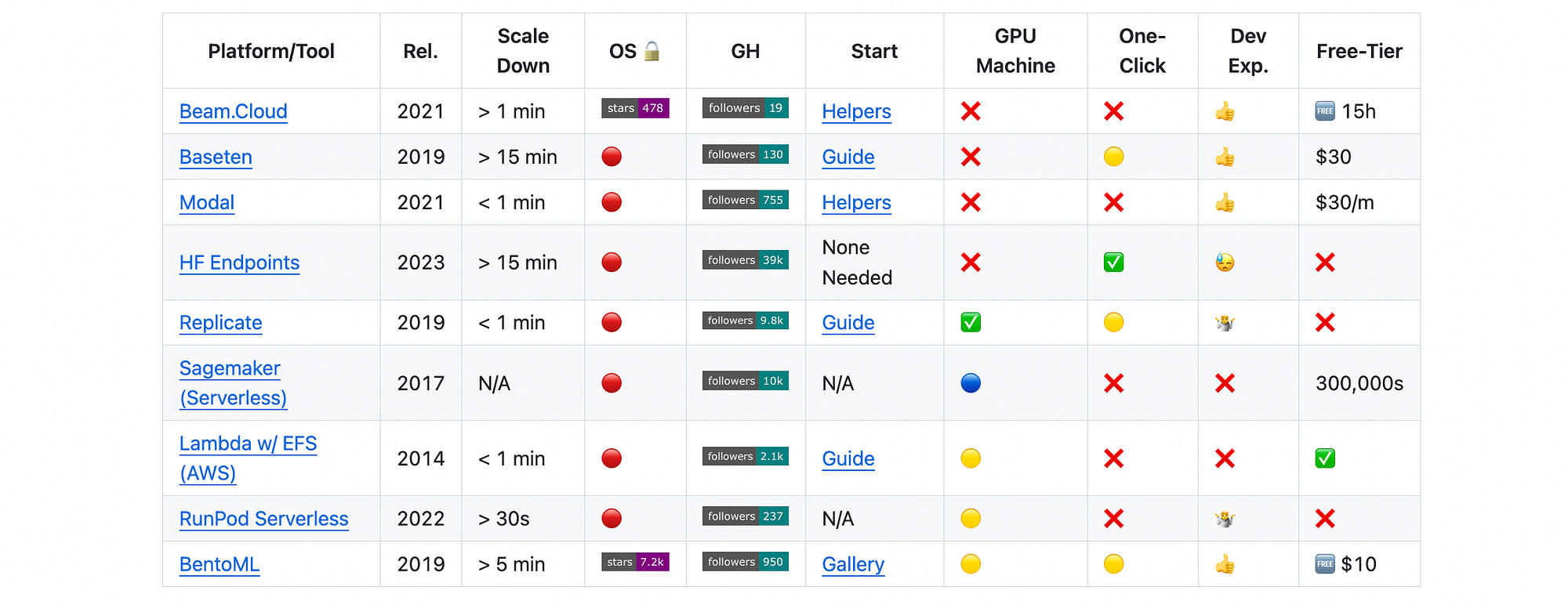
Task: Click the red OS circle for Replicate
Action: point(612,323)
